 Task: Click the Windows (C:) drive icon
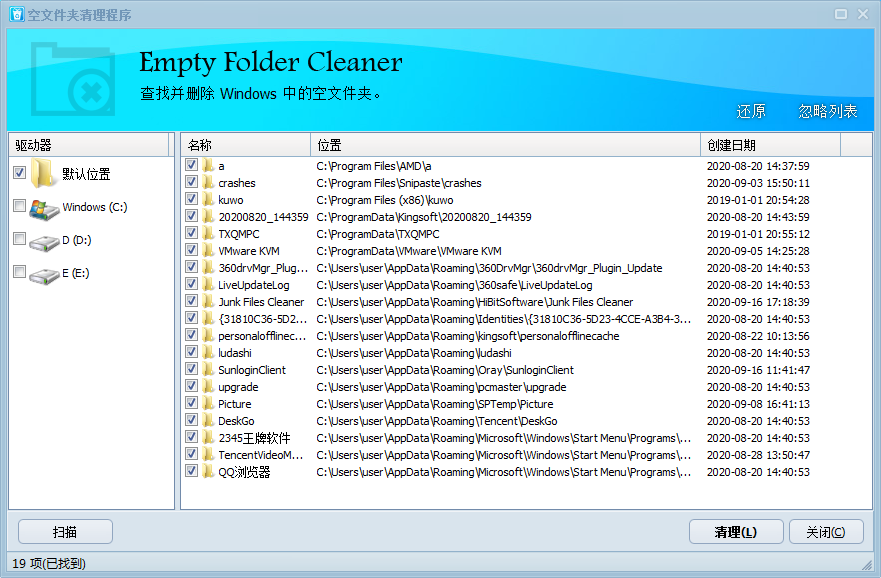tap(44, 209)
